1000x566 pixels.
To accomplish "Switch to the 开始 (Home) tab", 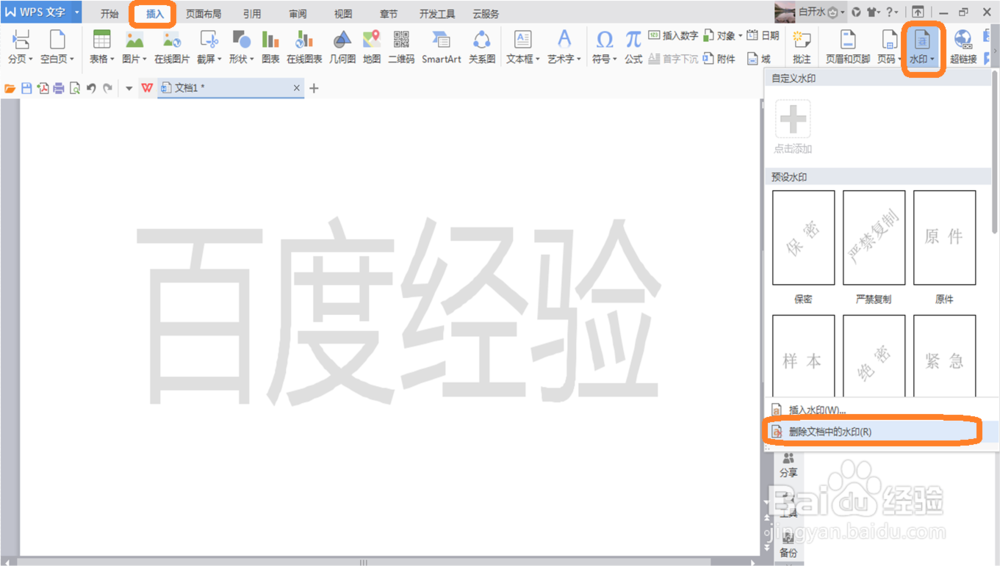I will pos(109,13).
